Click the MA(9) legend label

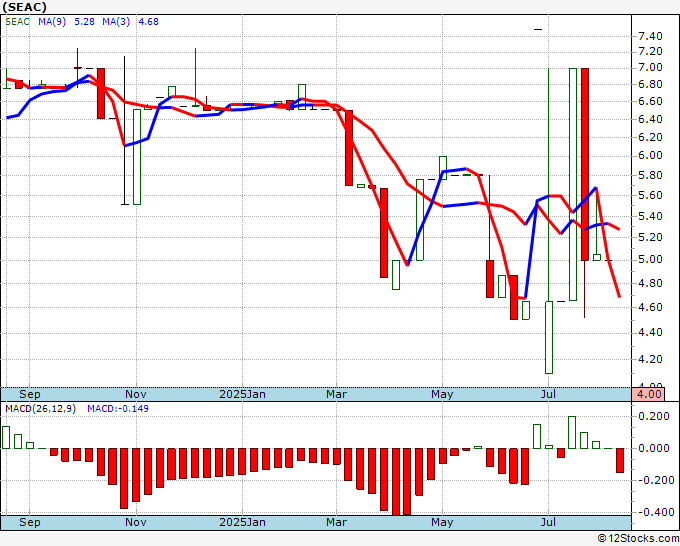pyautogui.click(x=52, y=22)
